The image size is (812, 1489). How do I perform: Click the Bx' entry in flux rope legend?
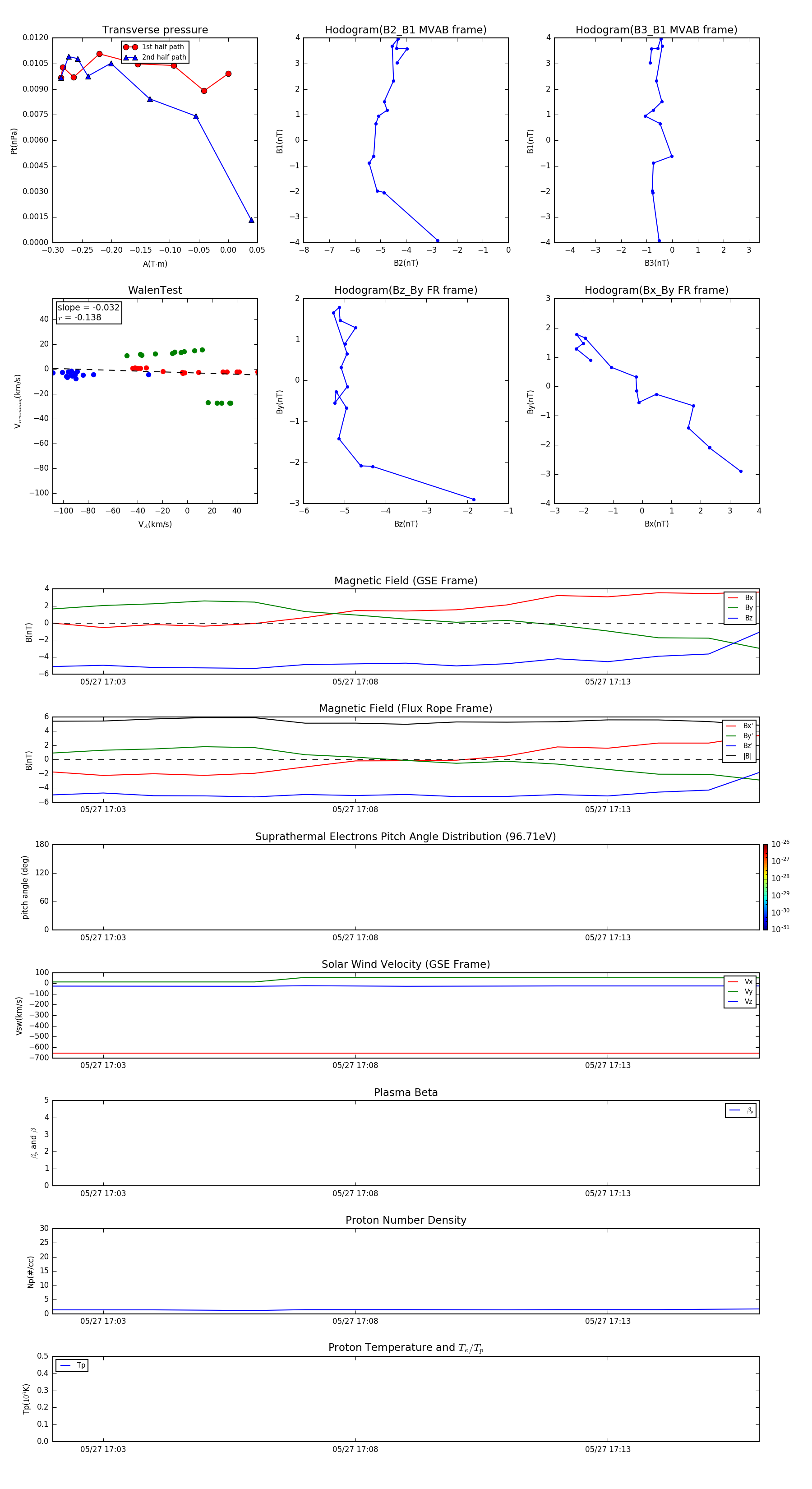coord(739,726)
